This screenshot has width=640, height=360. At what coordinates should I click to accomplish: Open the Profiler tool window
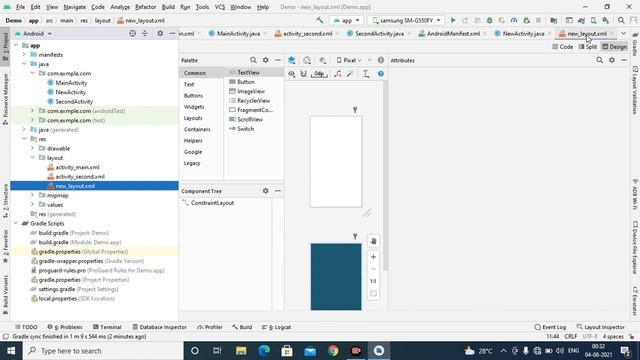click(210, 327)
